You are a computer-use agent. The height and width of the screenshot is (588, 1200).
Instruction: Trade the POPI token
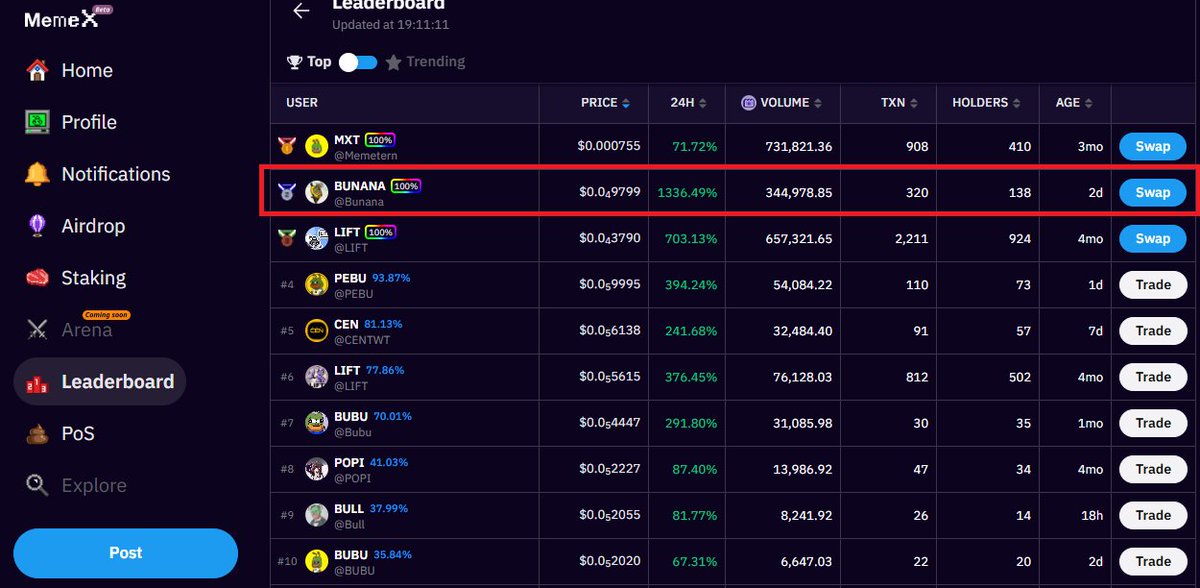click(x=1153, y=468)
